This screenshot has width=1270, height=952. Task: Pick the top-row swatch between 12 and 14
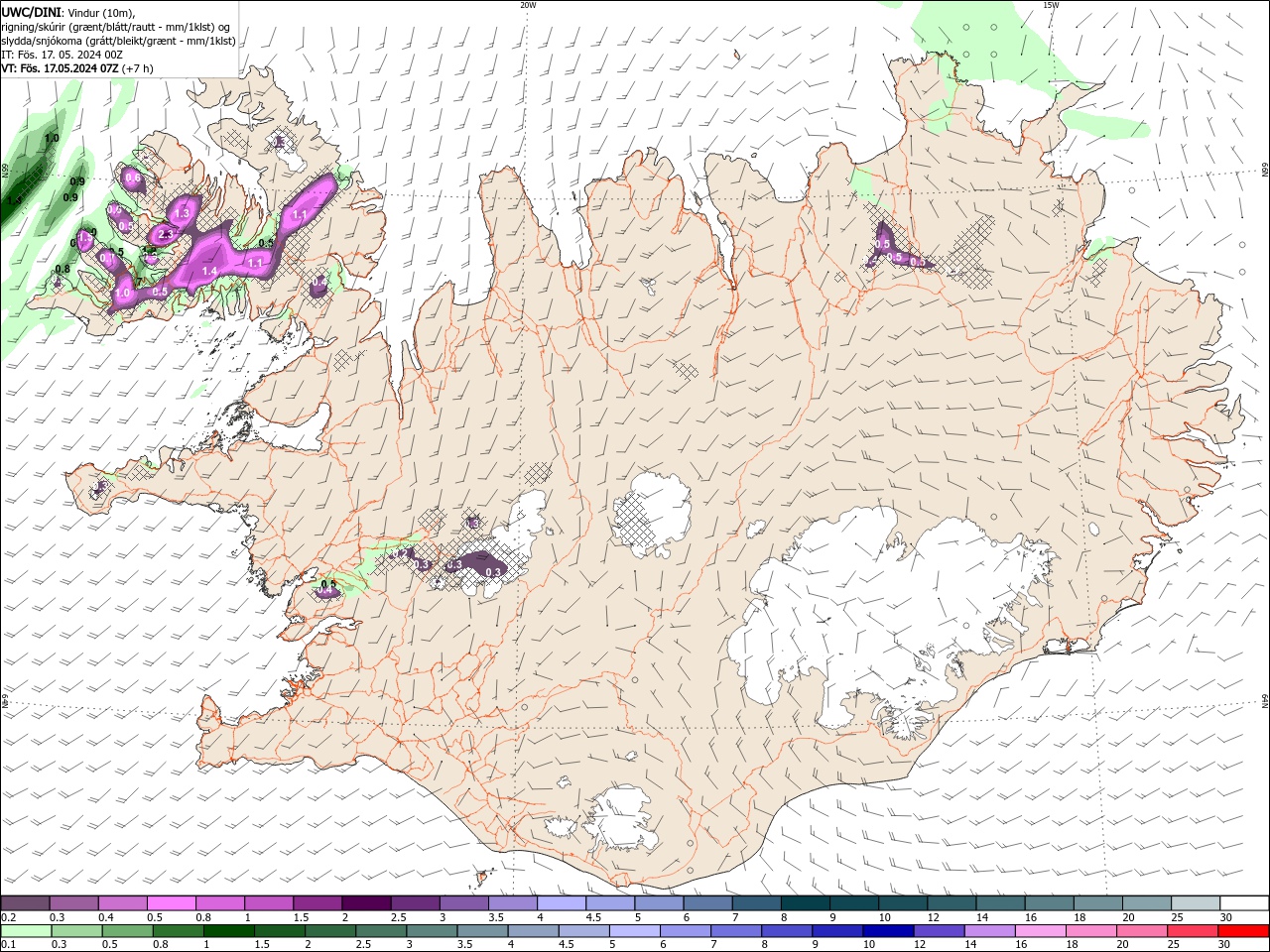(x=952, y=902)
